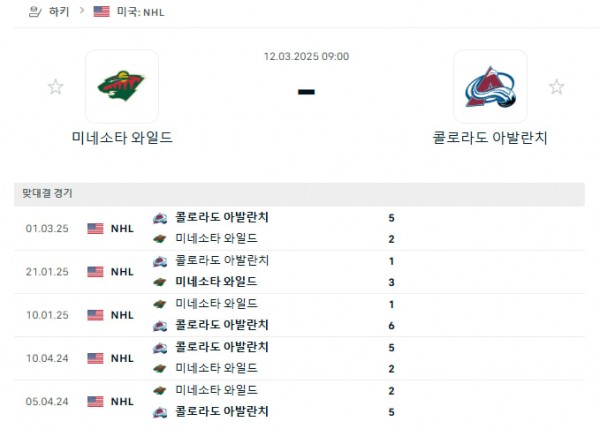
Task: Open the 미네소타 와일드 team name heading
Action: (122, 137)
